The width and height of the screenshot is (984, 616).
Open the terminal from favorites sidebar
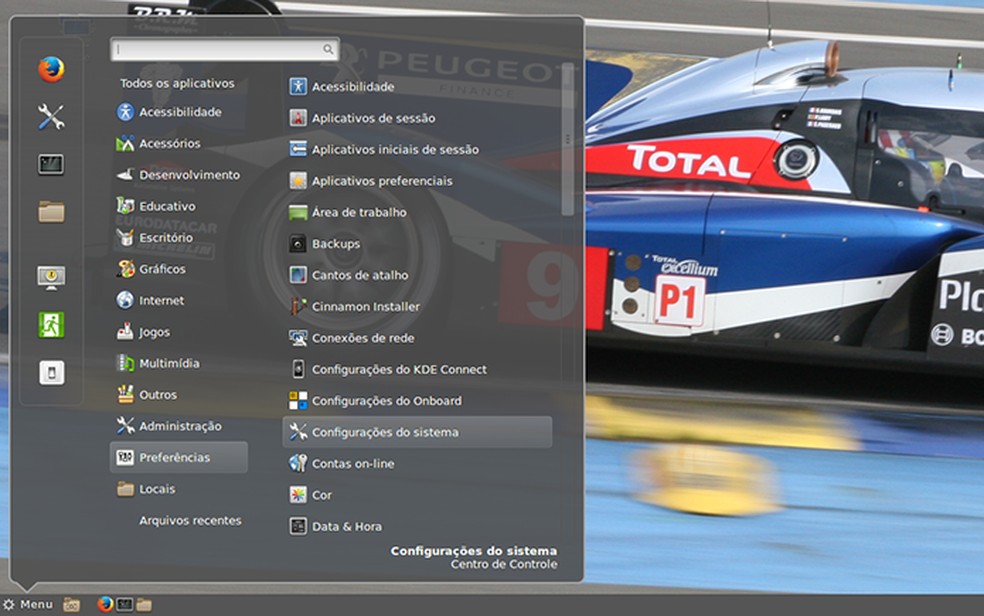pos(51,164)
